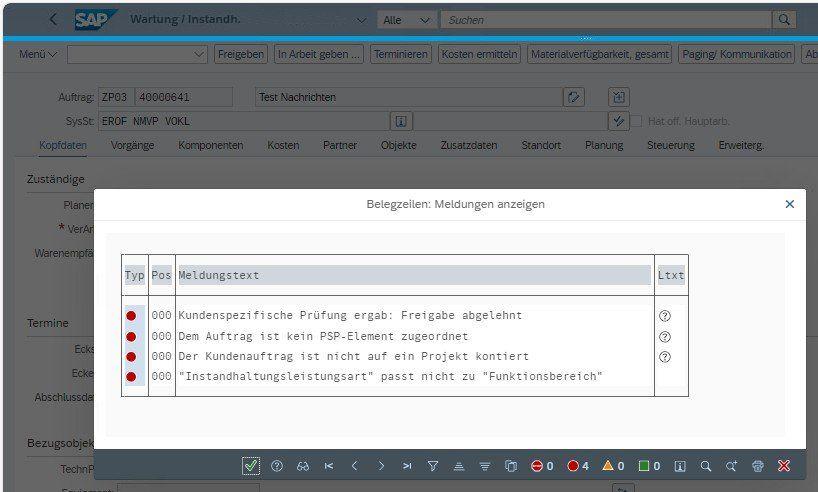The width and height of the screenshot is (818, 492).
Task: Select message 'Instandhaltungsleistungsart passt nicht zu Funktionsbereich'
Action: [x=390, y=376]
